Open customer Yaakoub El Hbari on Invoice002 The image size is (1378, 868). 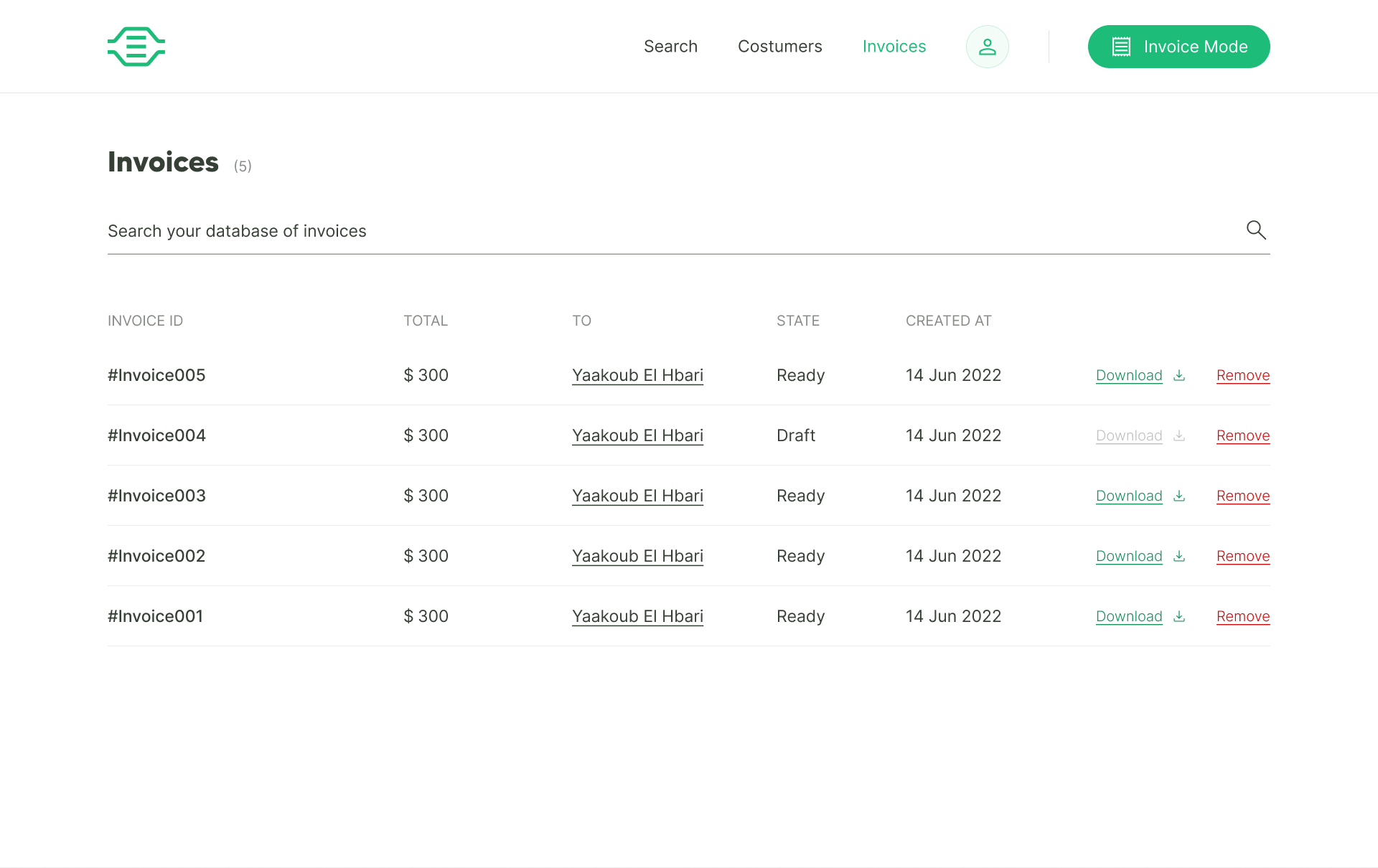(x=637, y=556)
